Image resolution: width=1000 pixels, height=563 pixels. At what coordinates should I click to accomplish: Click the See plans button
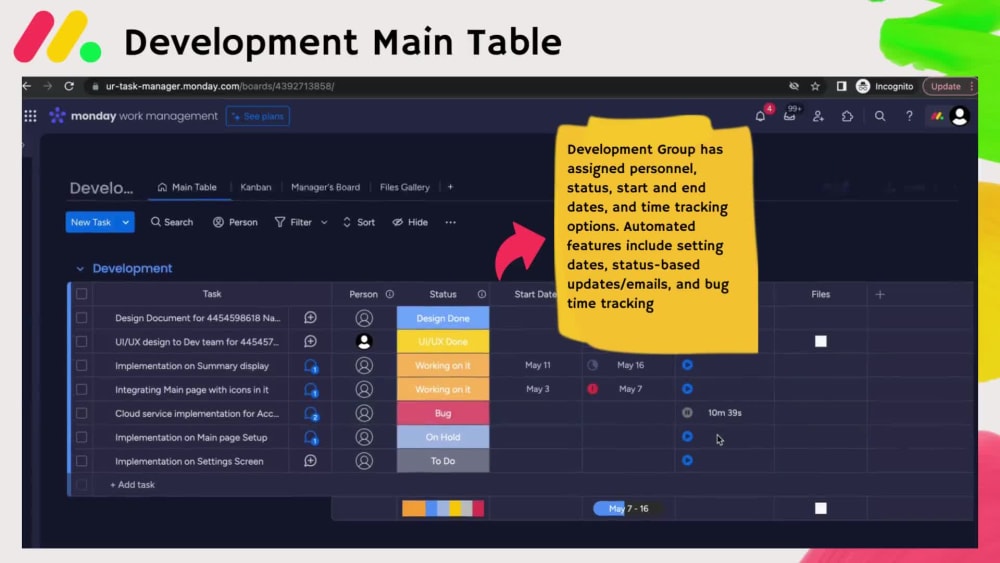(x=258, y=116)
